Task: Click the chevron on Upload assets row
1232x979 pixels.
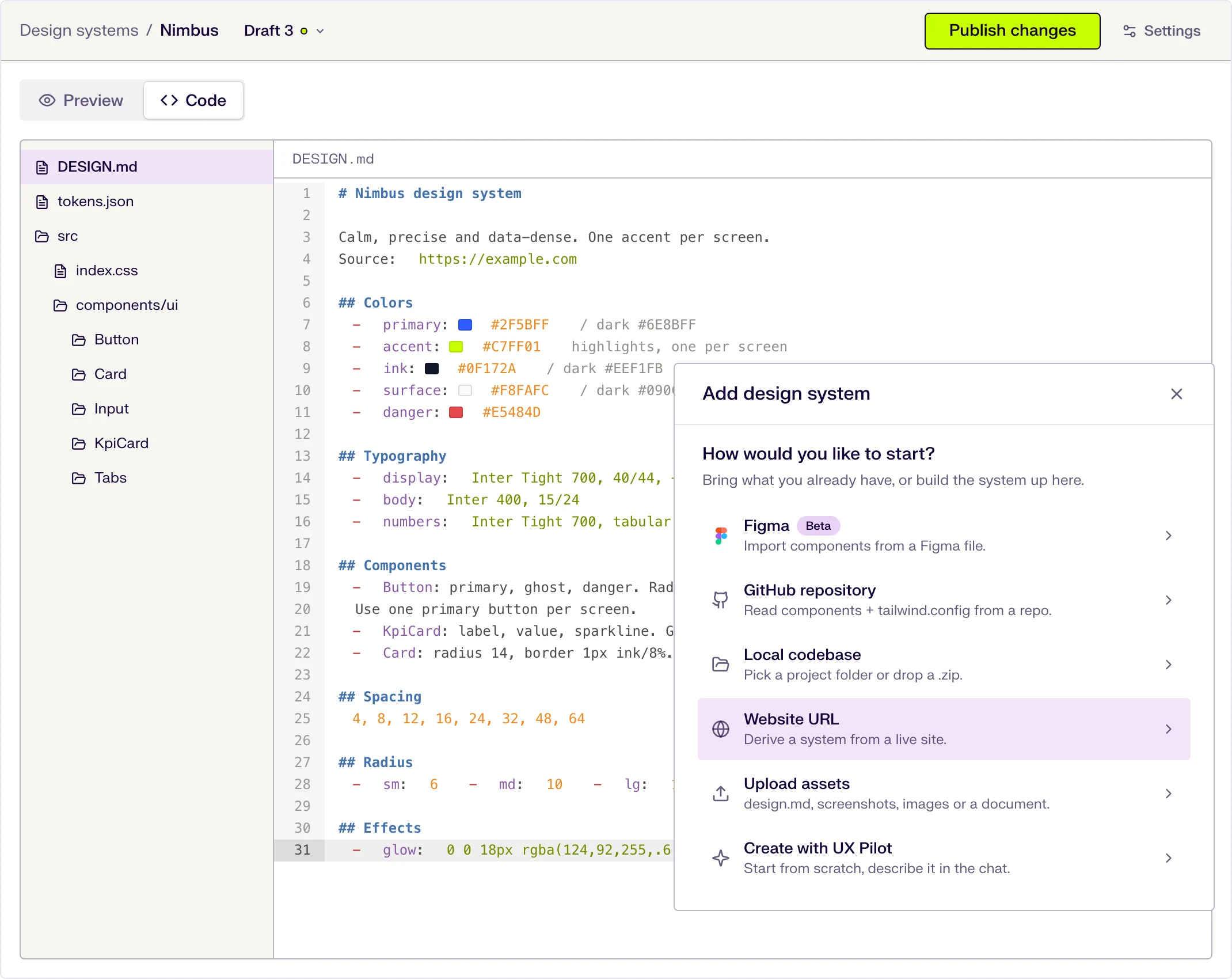Action: [x=1169, y=794]
